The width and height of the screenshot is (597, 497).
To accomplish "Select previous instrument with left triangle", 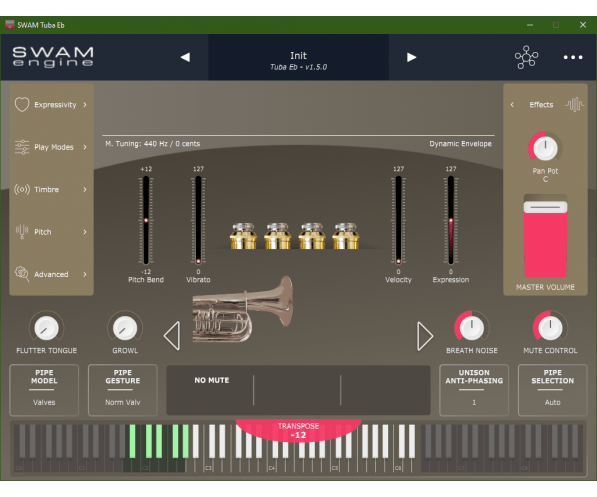I will [x=172, y=336].
